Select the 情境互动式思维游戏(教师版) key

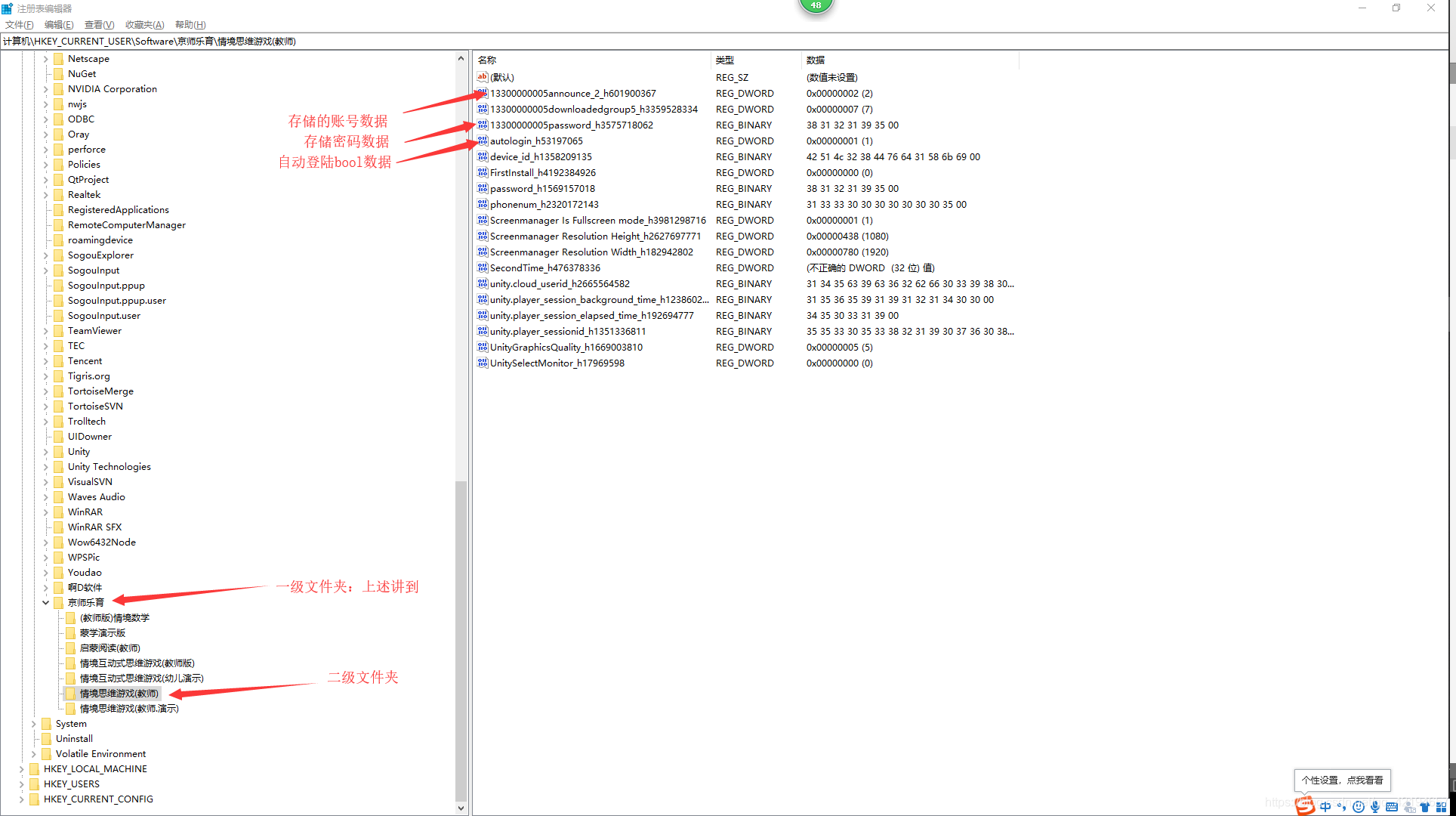[137, 663]
